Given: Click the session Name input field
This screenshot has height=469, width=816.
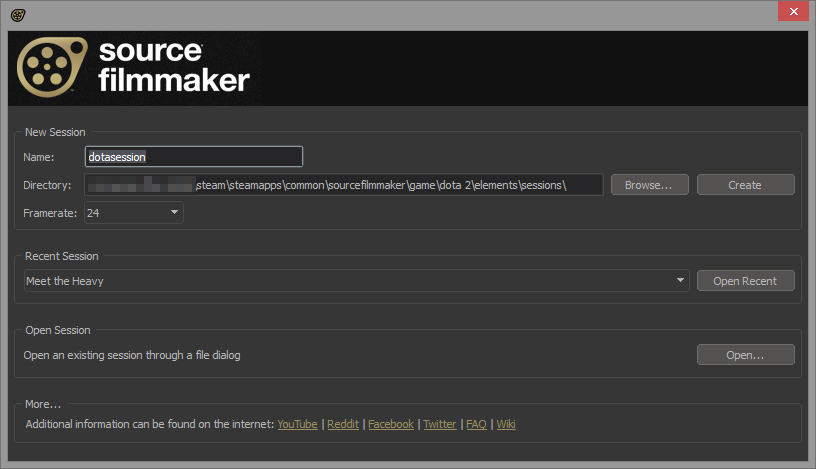Looking at the screenshot, I should tap(194, 157).
